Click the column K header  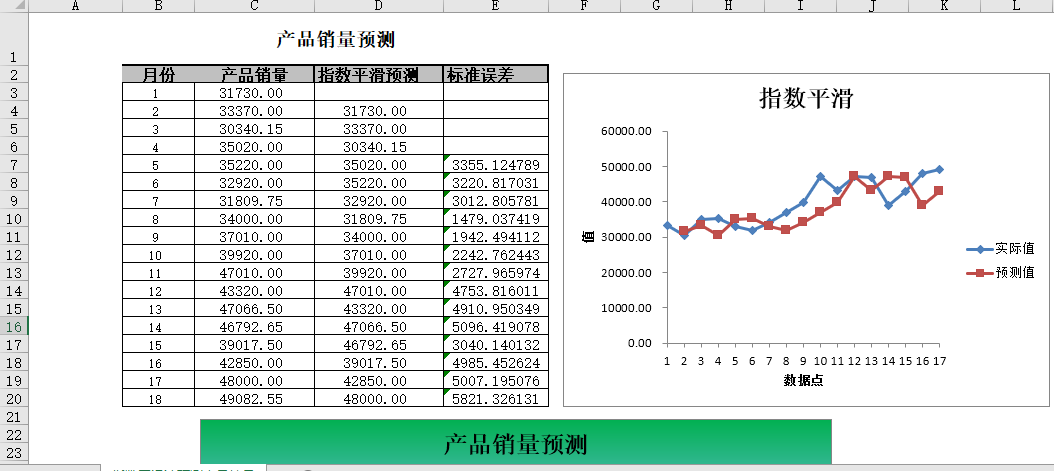coord(943,7)
